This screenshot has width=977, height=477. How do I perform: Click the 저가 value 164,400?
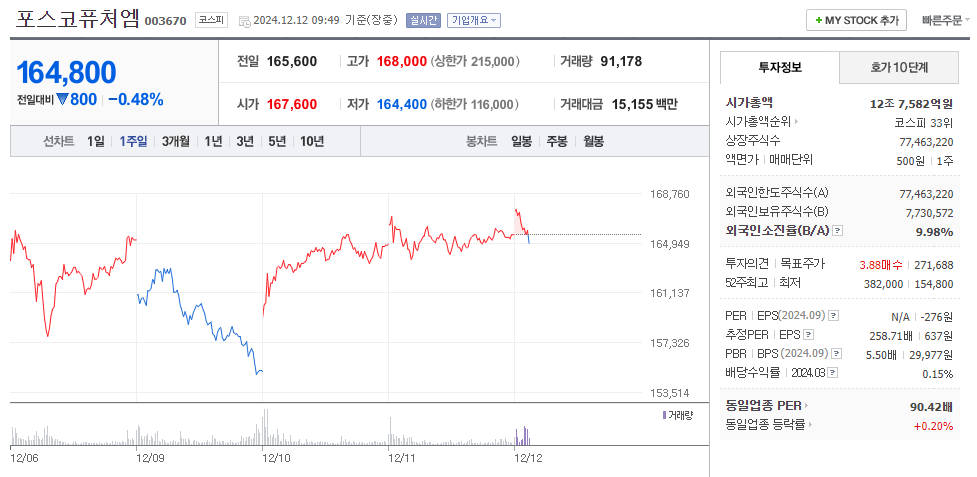pyautogui.click(x=402, y=104)
